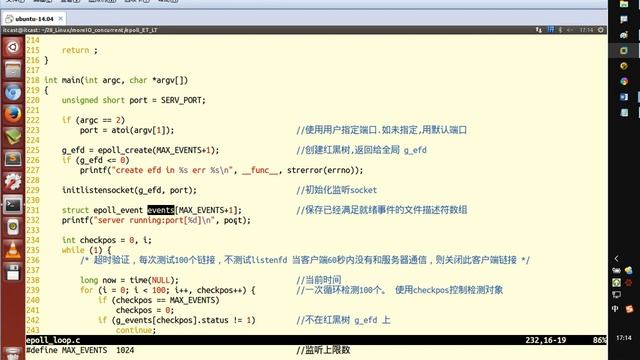Viewport: 640px width, 360px height.
Task: Open the floppy disk save icon in dock
Action: (13, 272)
